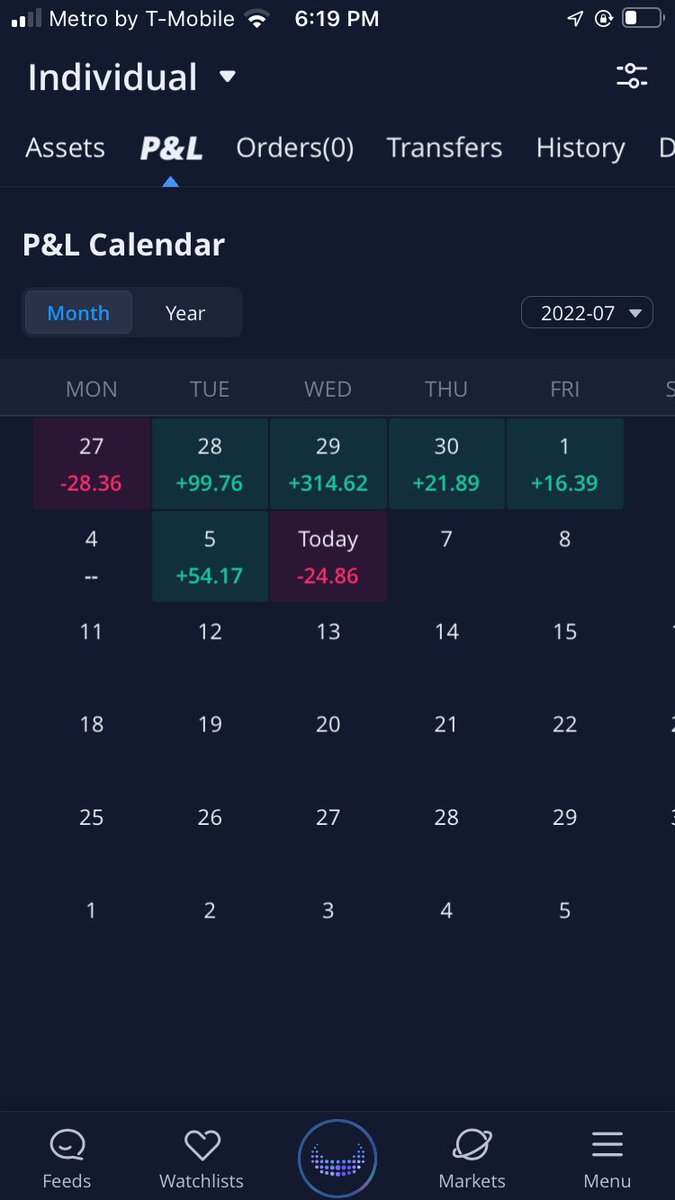Select calendar day 19
Screen dimensions: 675x1200
click(x=210, y=724)
